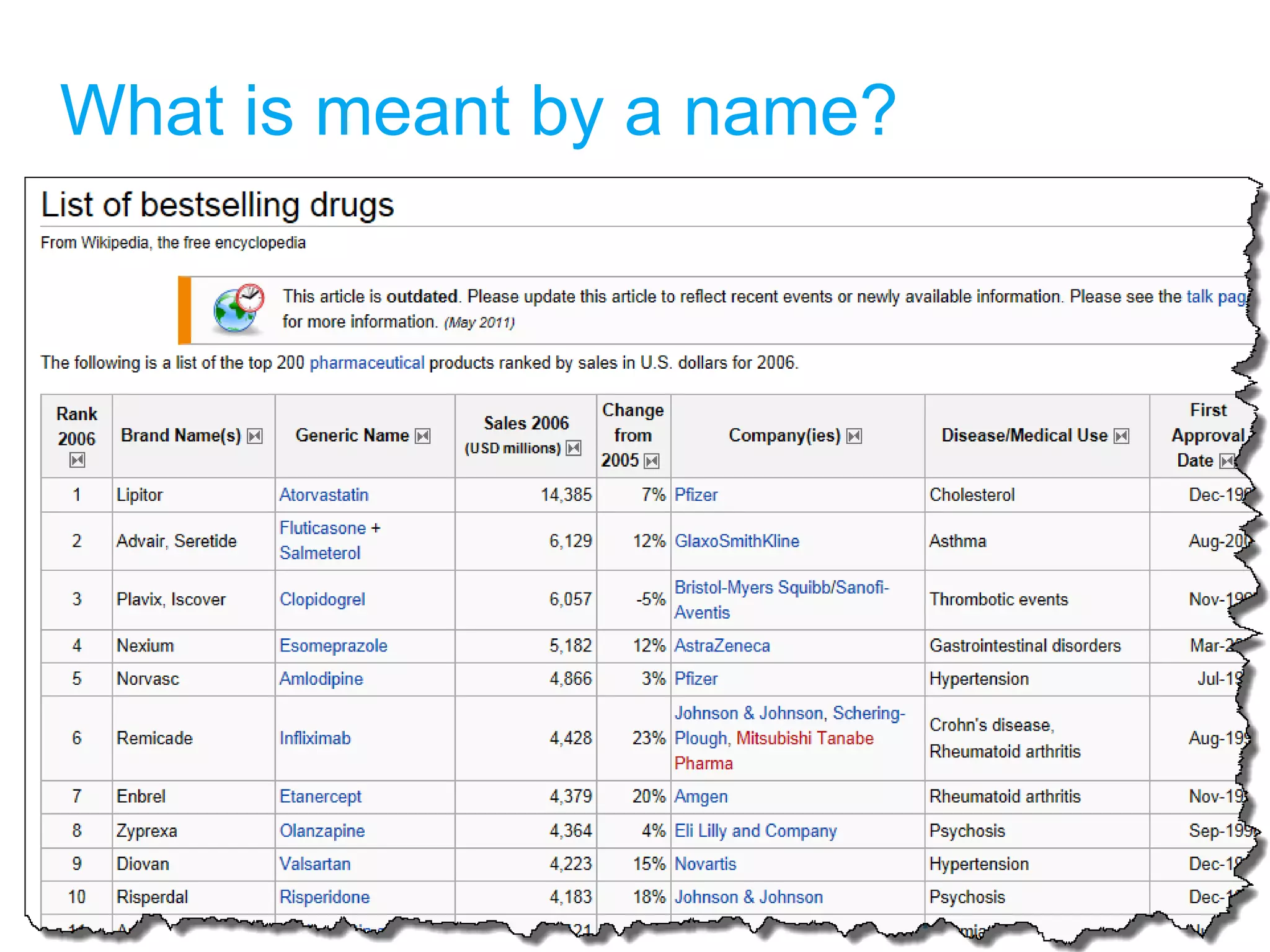Open the Novartis company link
Viewport: 1270px width, 952px height.
click(x=706, y=864)
